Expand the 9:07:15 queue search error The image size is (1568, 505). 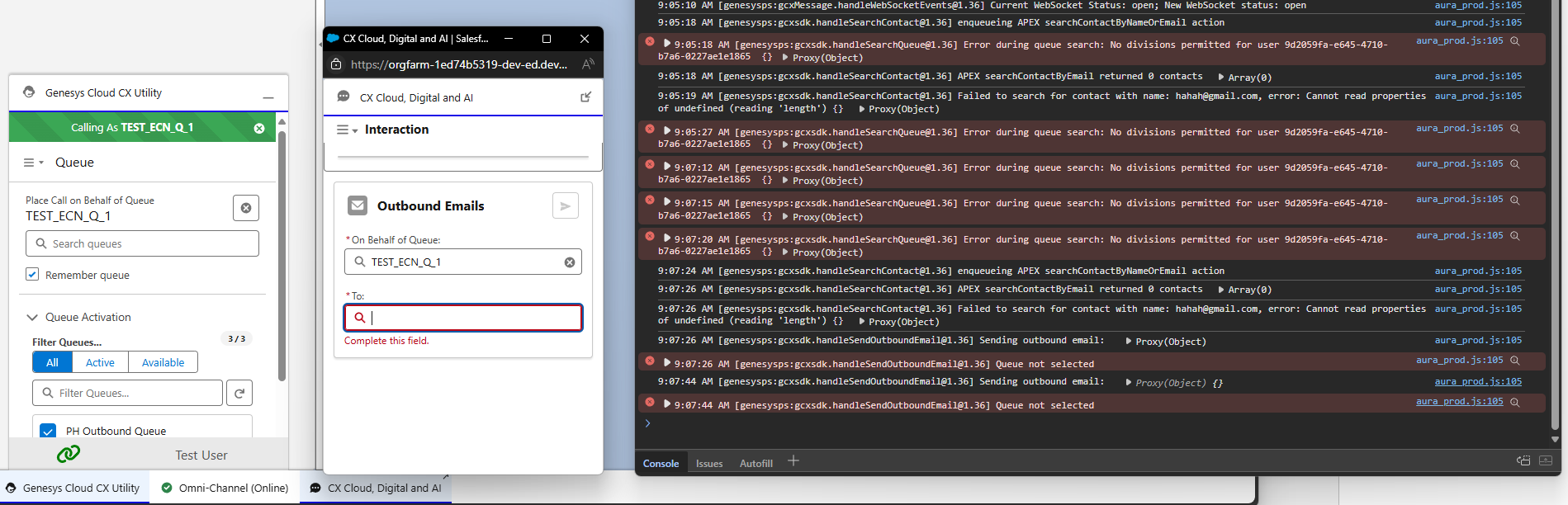tap(667, 202)
